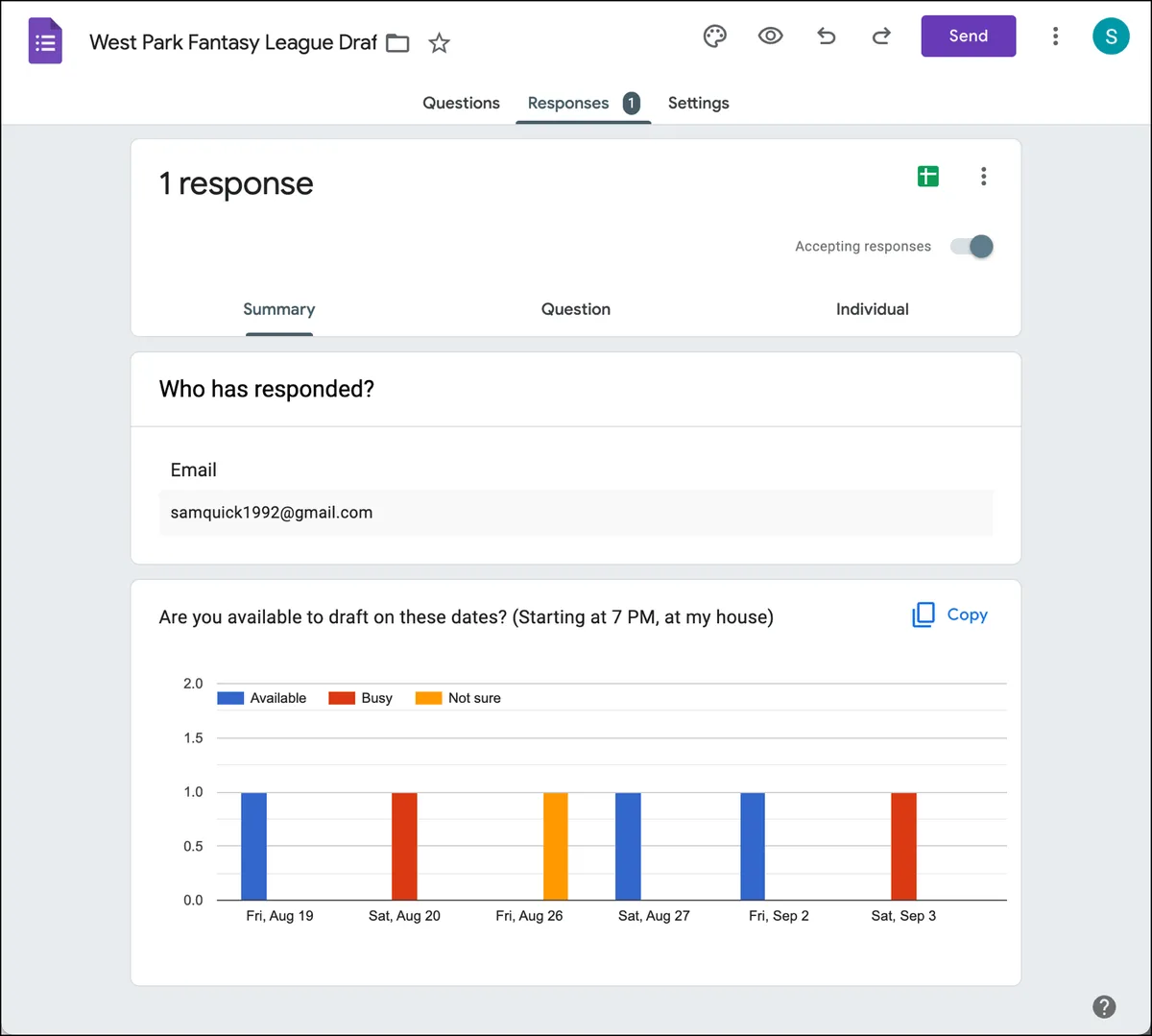Click the 'Who has responded?' heading

pyautogui.click(x=267, y=389)
